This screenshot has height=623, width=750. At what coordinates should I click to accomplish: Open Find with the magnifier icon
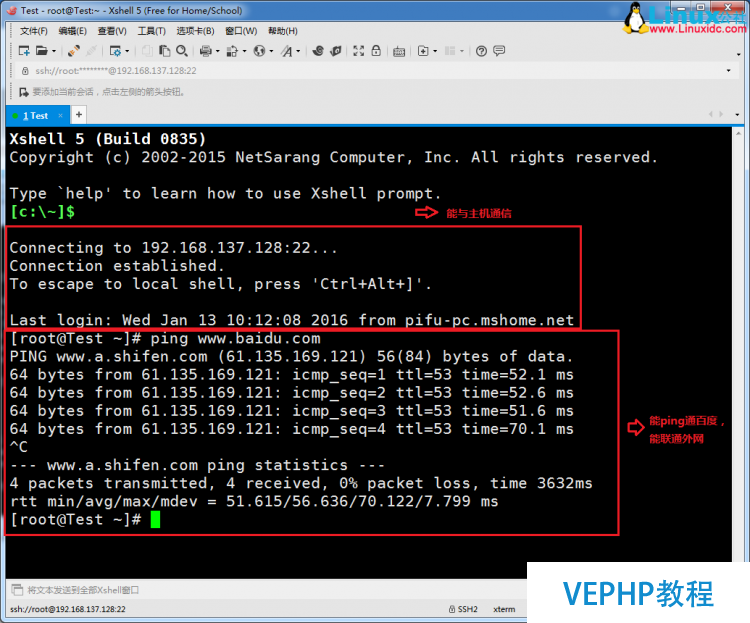pos(182,51)
